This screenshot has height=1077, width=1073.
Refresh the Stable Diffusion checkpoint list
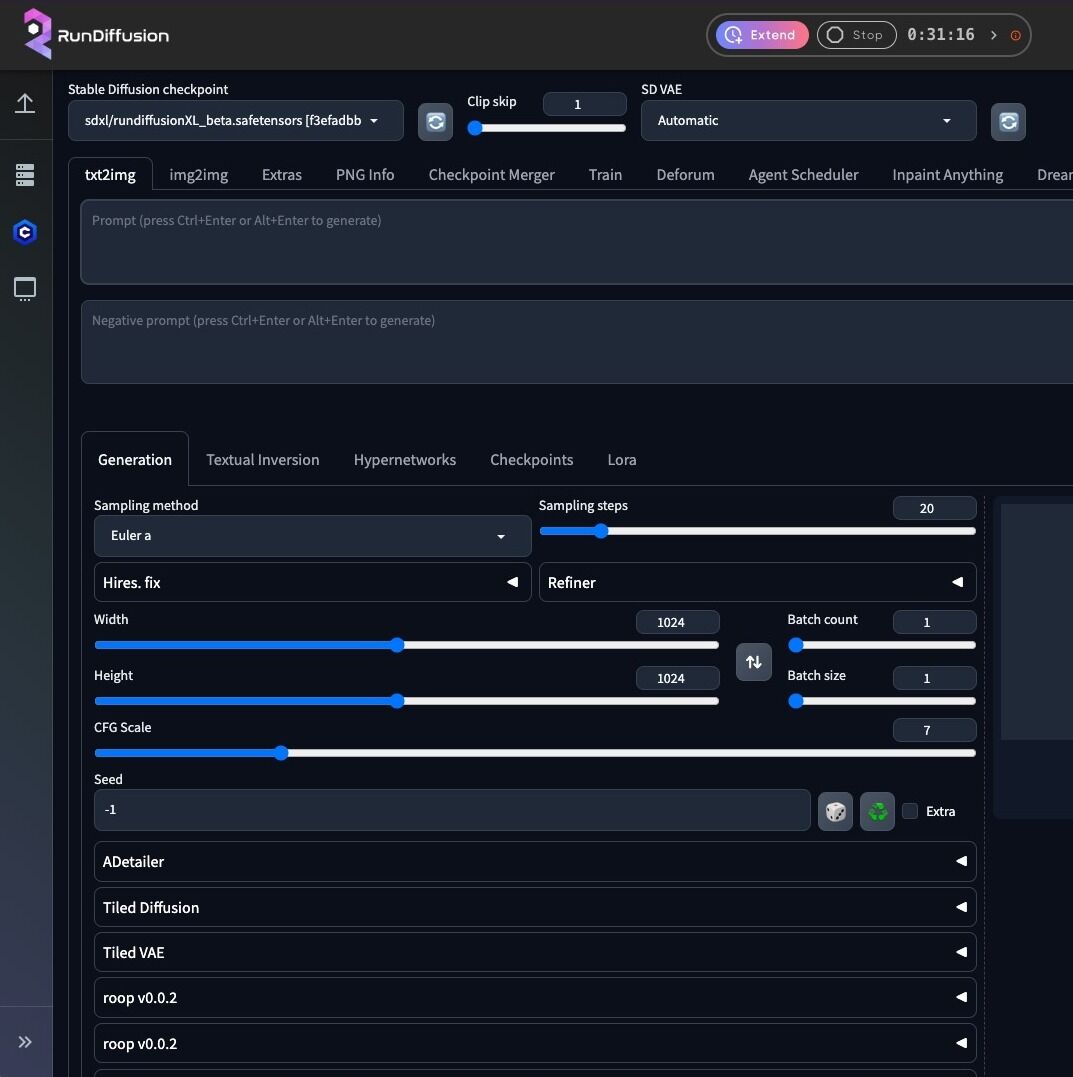[x=435, y=122]
